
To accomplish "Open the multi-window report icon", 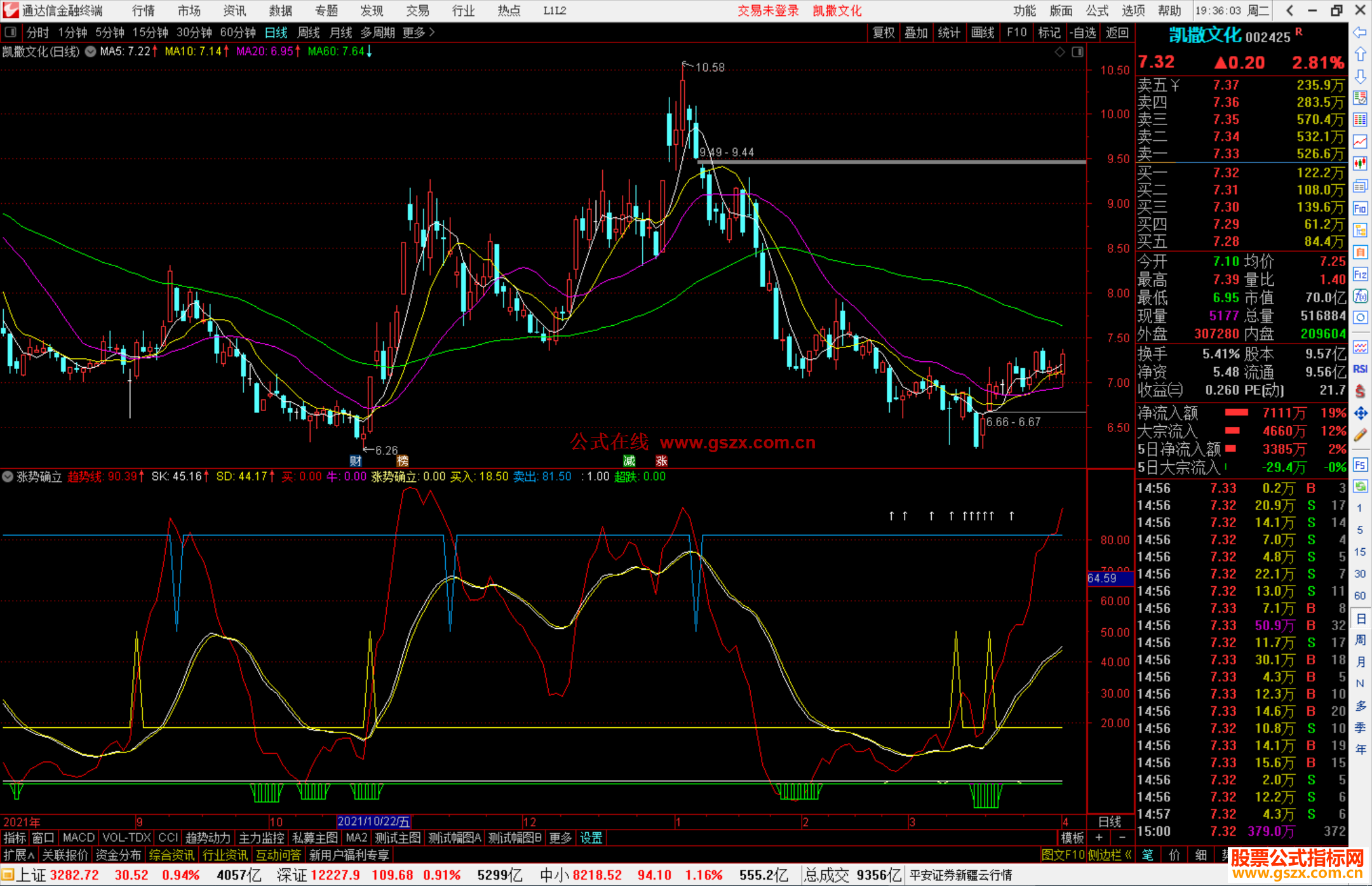I will (x=1360, y=186).
